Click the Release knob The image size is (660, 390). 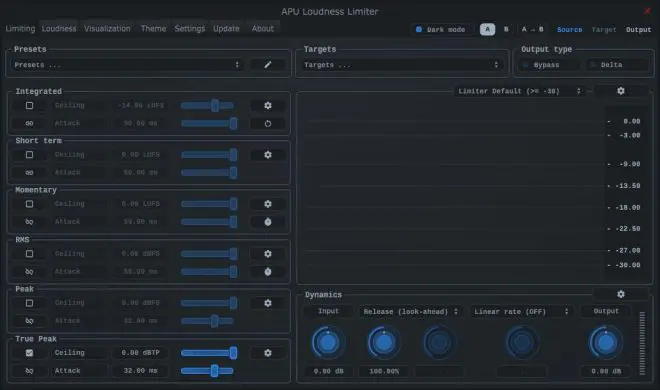(383, 342)
